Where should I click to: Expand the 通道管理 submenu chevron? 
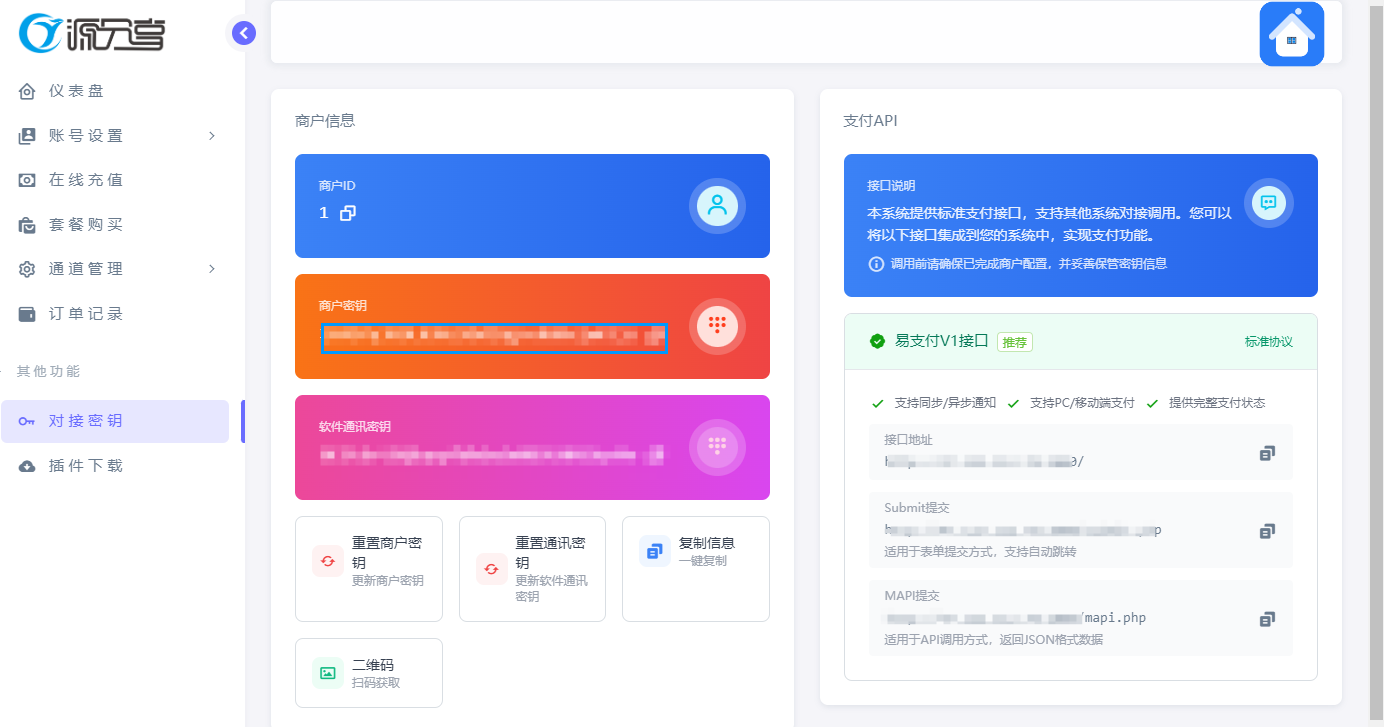click(211, 269)
